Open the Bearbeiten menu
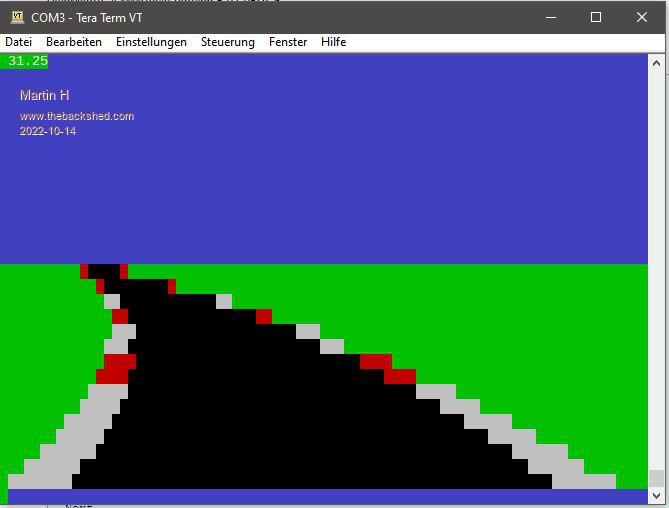Screen dimensions: 669x508 [74, 42]
